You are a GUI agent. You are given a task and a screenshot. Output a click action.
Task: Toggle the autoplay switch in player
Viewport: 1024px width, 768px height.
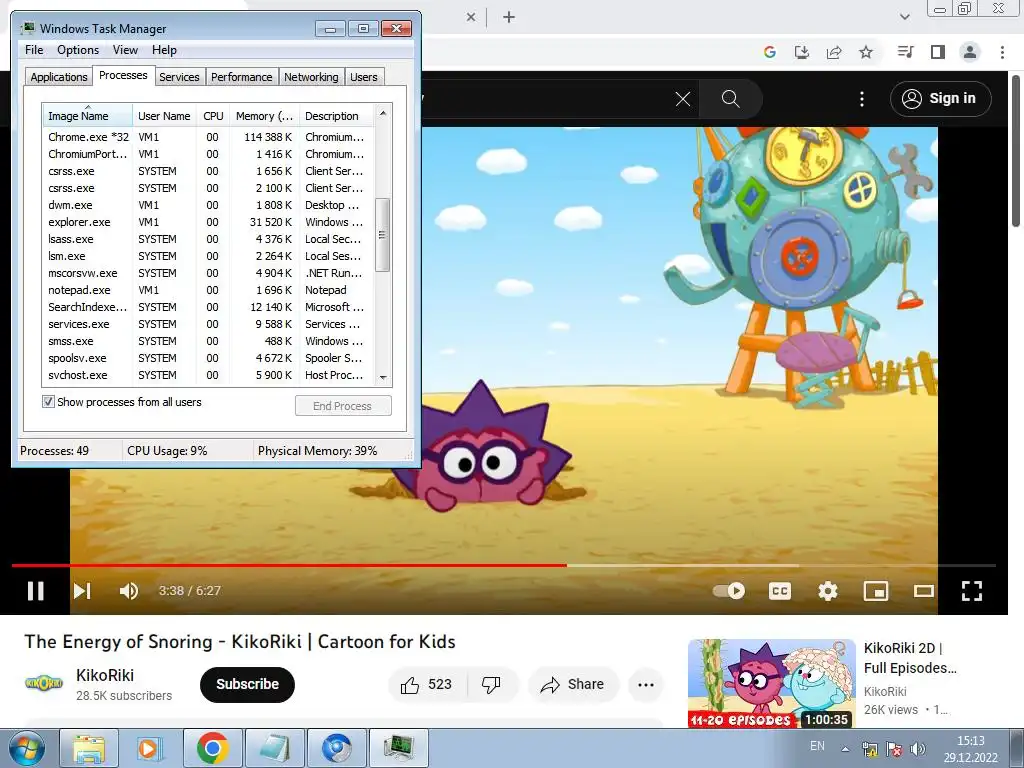[x=729, y=590]
